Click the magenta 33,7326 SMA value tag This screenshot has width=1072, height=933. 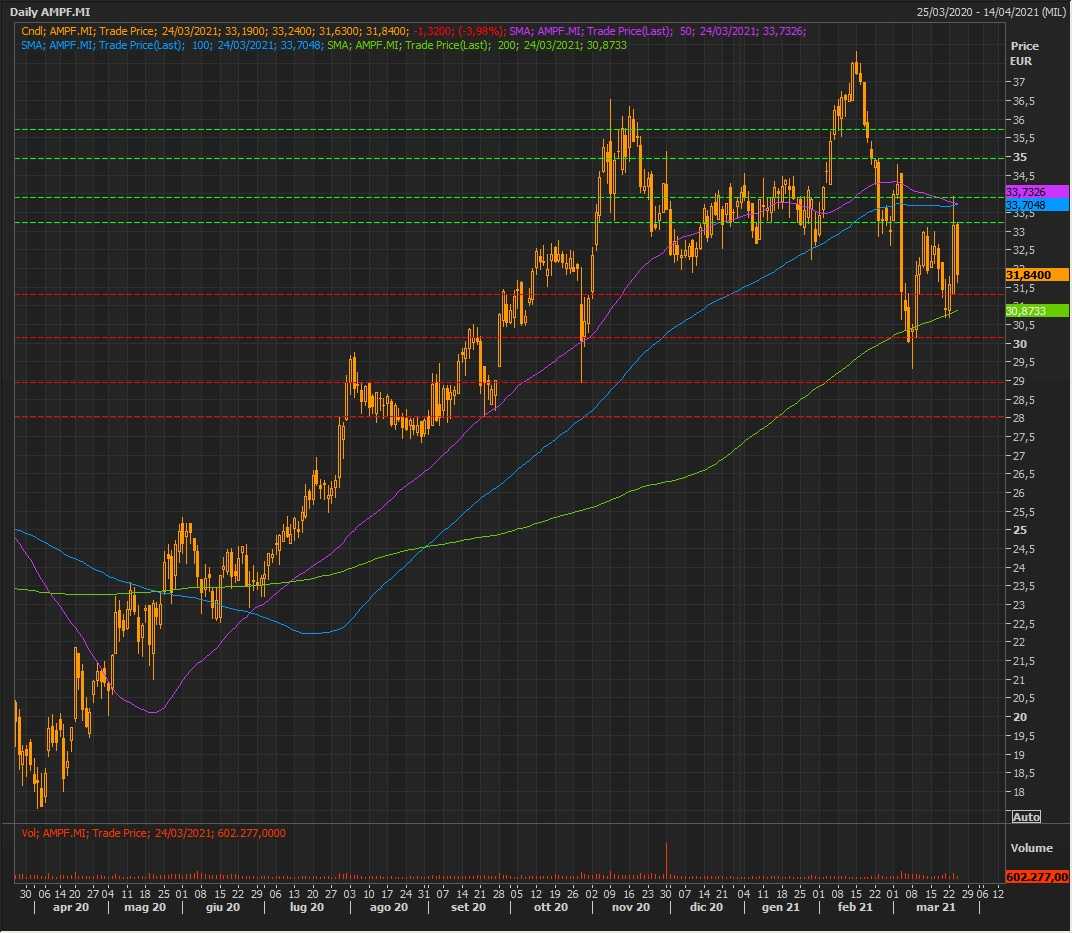point(1026,191)
